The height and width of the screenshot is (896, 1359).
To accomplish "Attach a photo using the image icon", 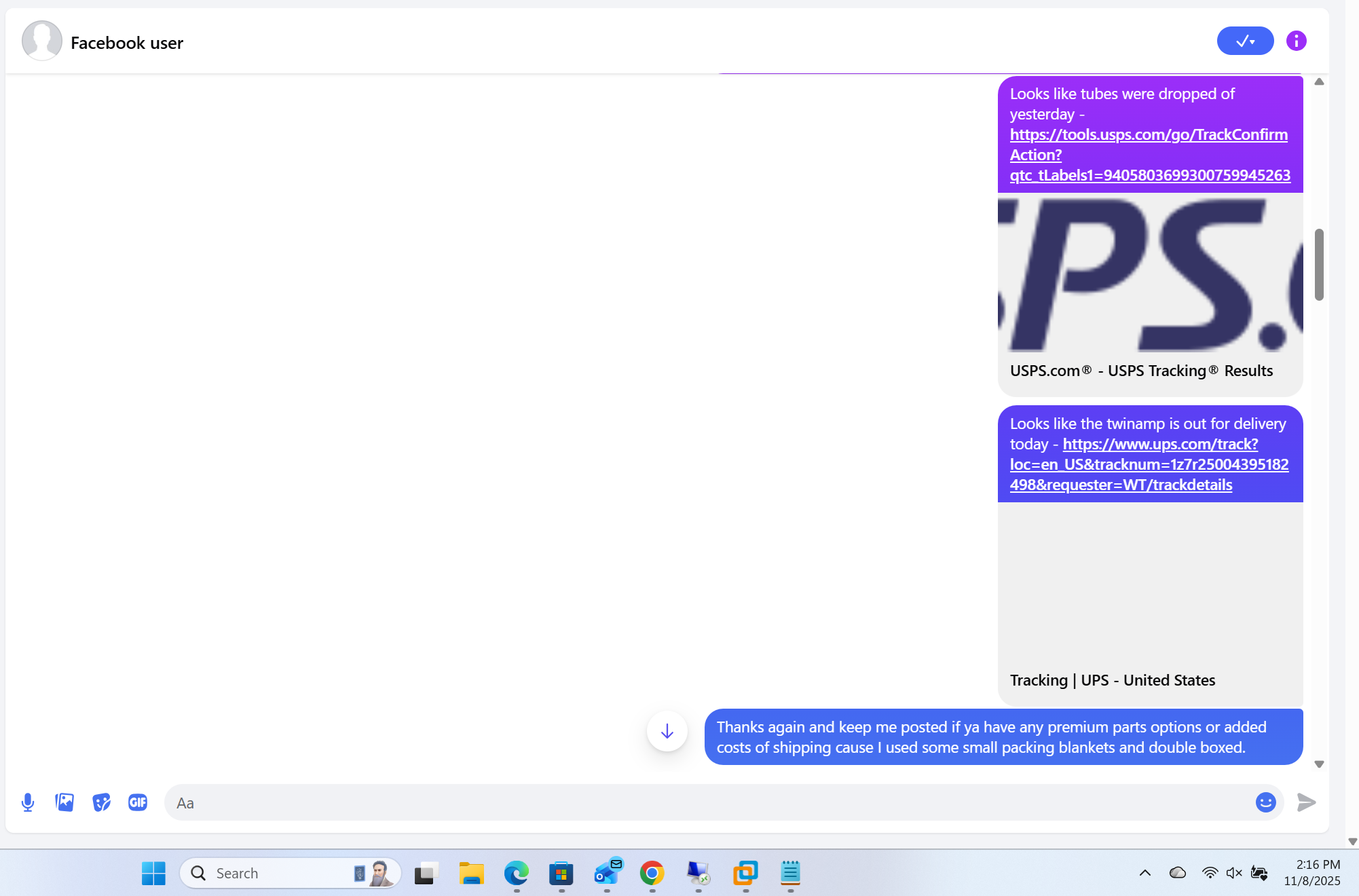I will [64, 802].
